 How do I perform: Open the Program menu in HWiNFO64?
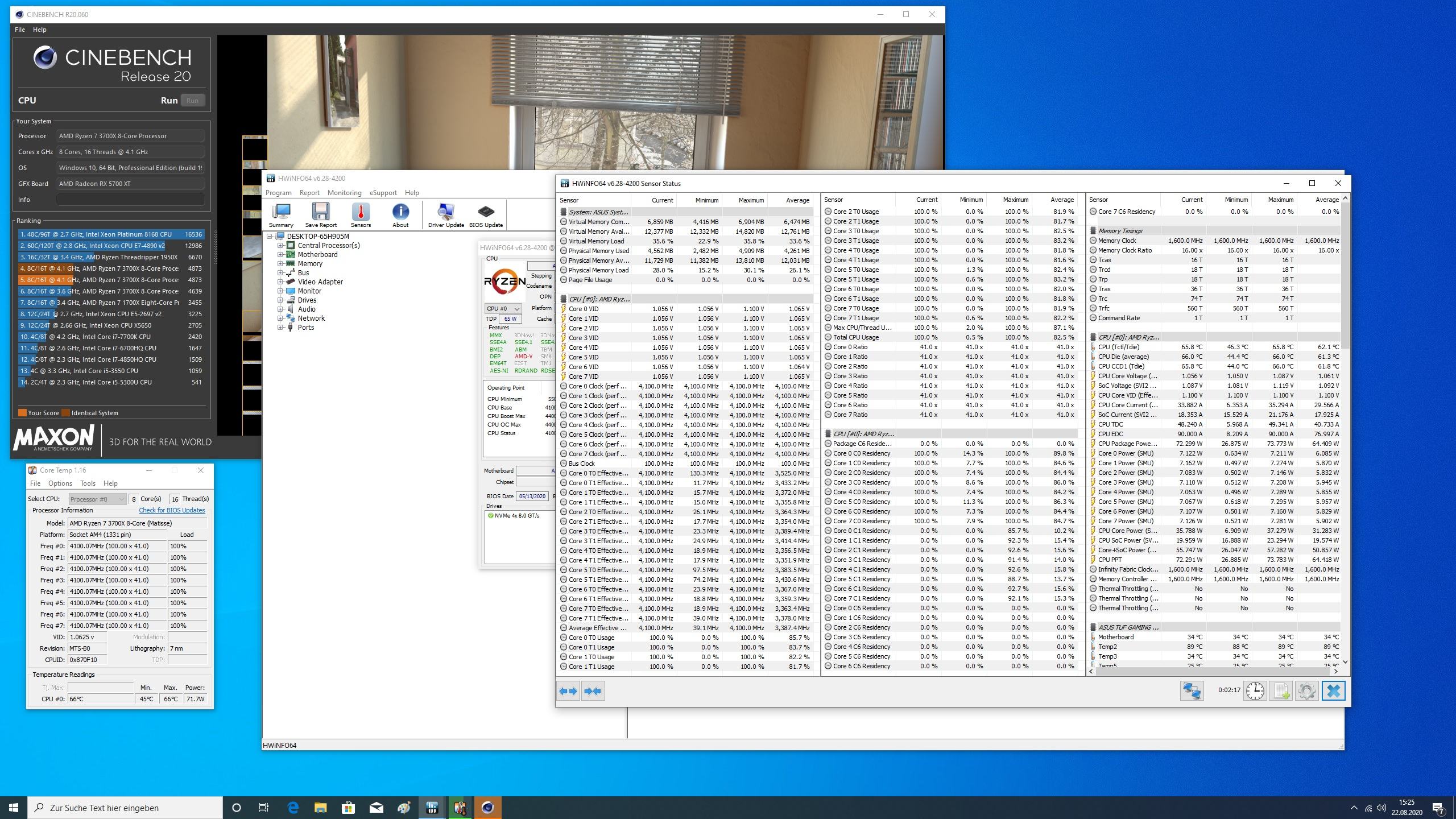(x=279, y=193)
